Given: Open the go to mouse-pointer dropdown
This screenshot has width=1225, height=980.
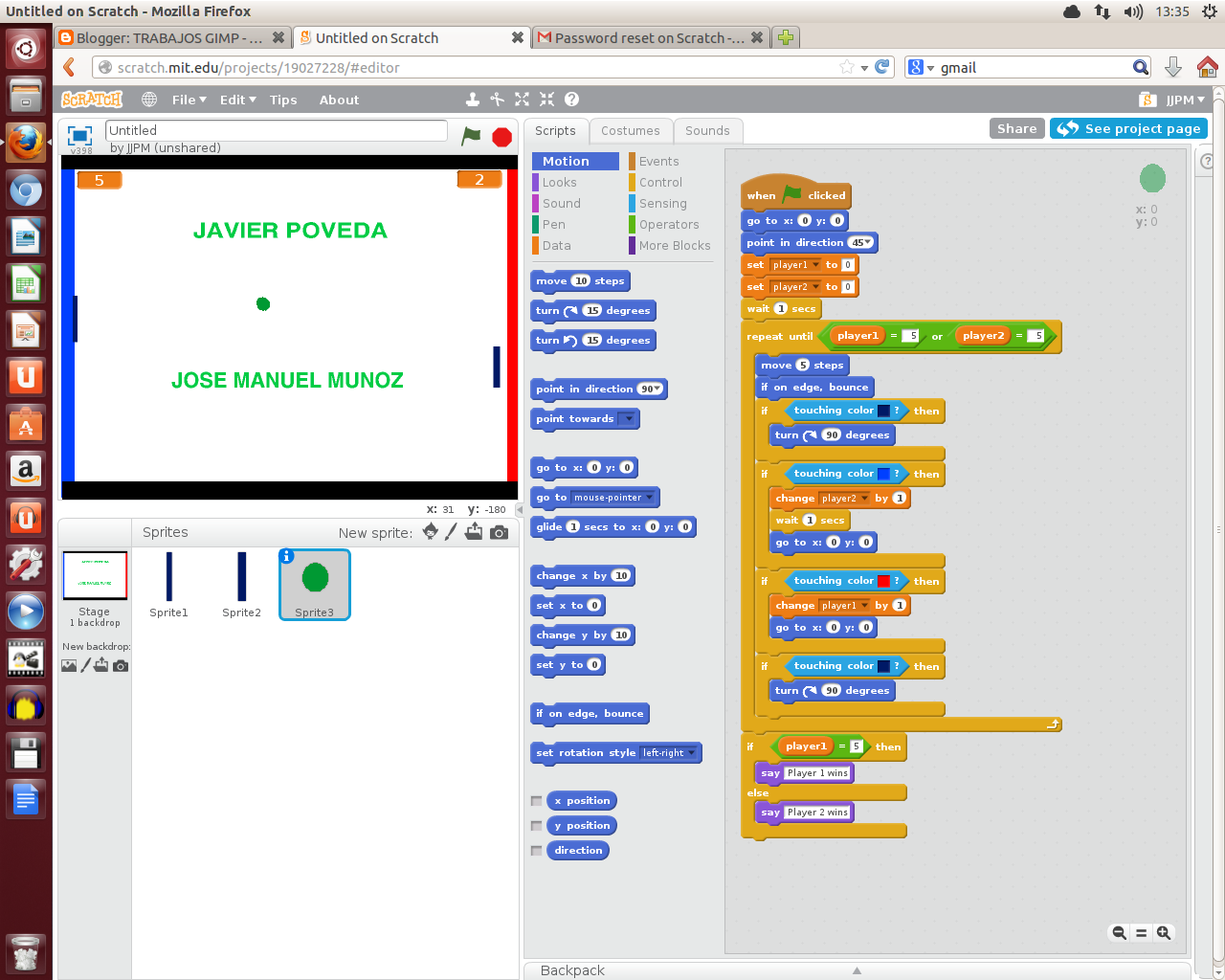Looking at the screenshot, I should [x=650, y=497].
